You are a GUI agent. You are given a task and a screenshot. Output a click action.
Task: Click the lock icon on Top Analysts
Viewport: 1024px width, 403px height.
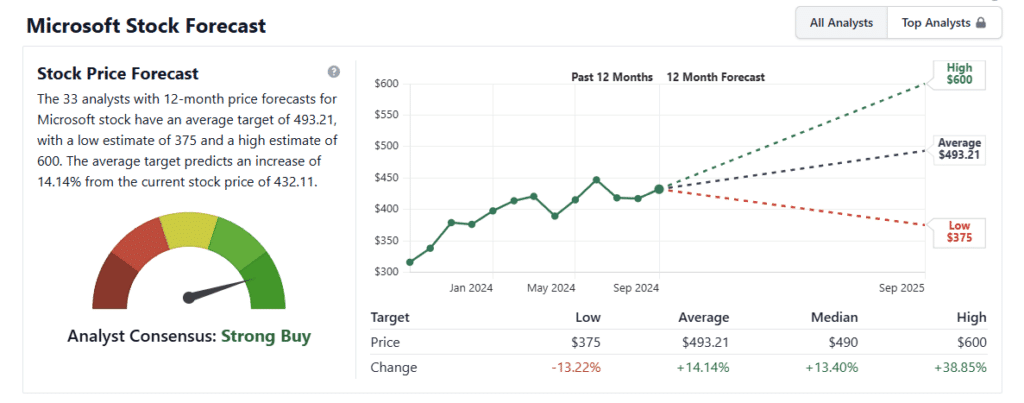pos(981,22)
